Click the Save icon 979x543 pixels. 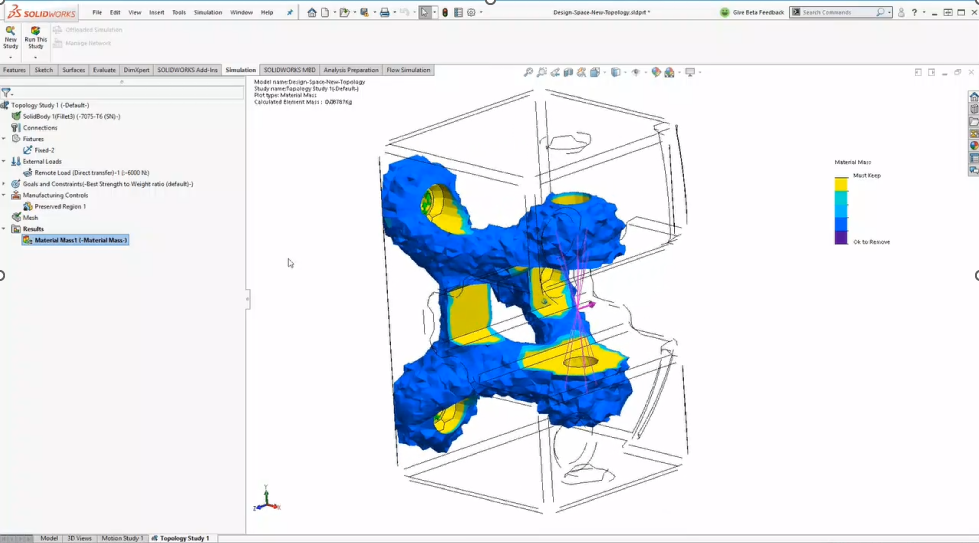364,12
